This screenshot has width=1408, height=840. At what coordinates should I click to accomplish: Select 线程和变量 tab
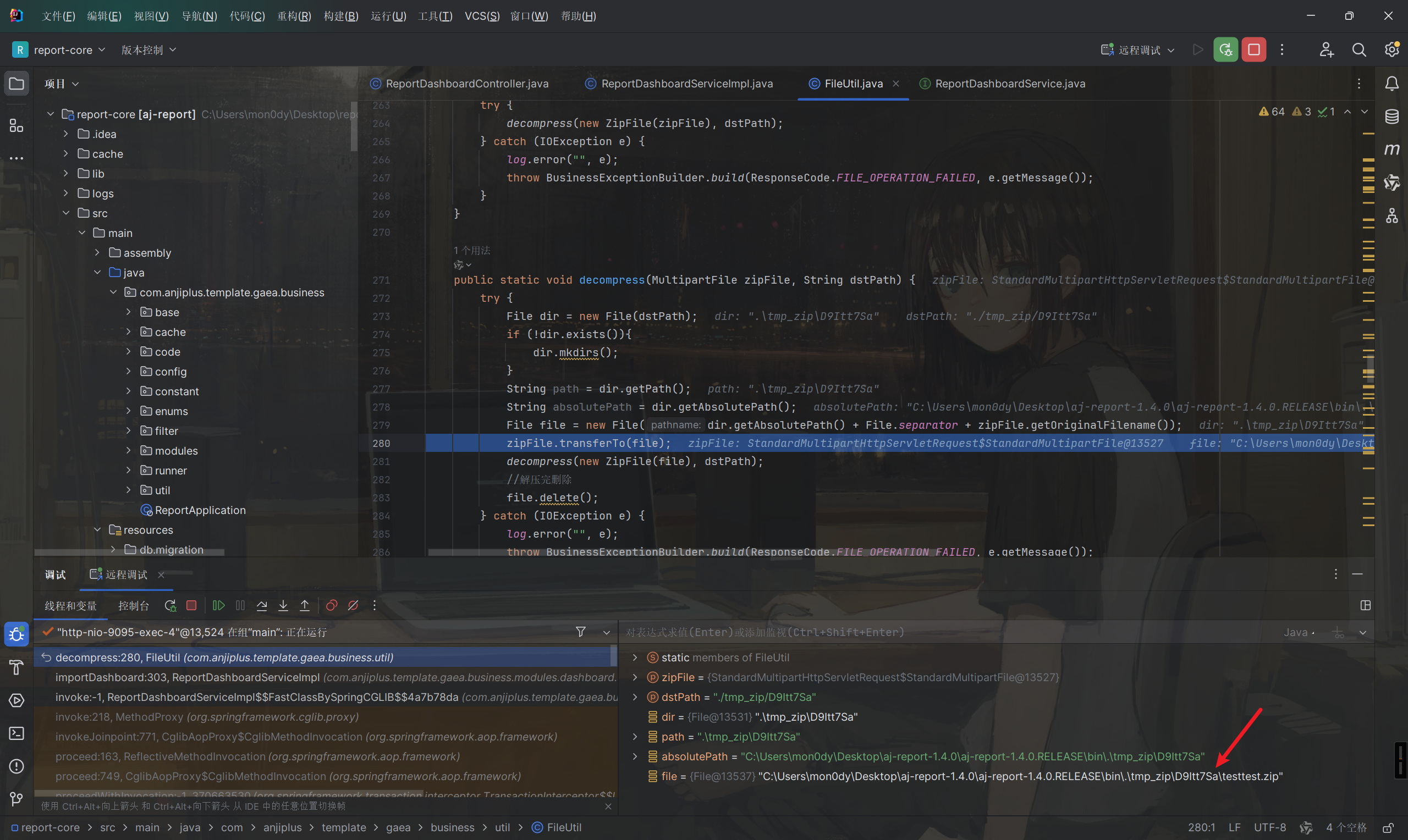click(71, 606)
